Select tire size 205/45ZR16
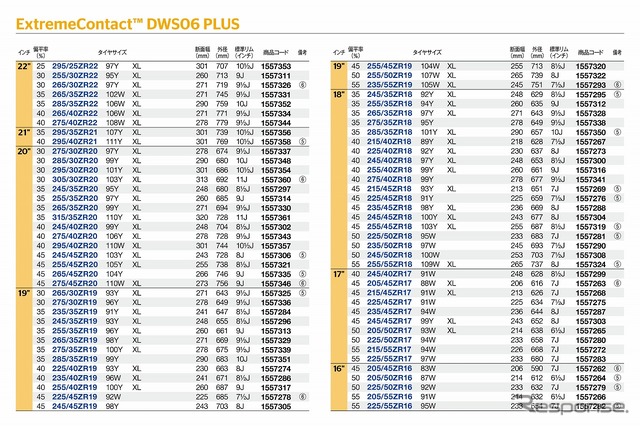The image size is (640, 426). tap(390, 368)
